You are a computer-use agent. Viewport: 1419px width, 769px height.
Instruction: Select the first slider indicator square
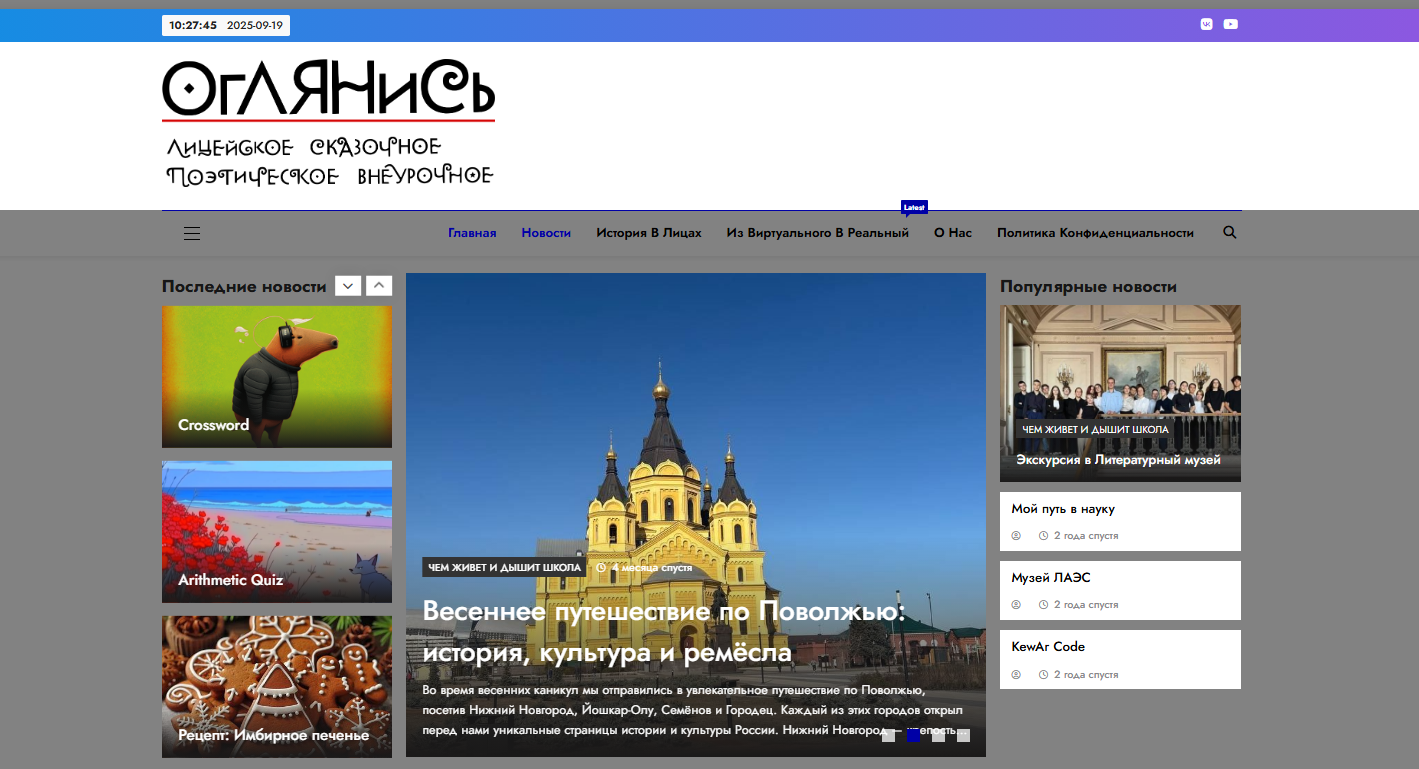888,736
